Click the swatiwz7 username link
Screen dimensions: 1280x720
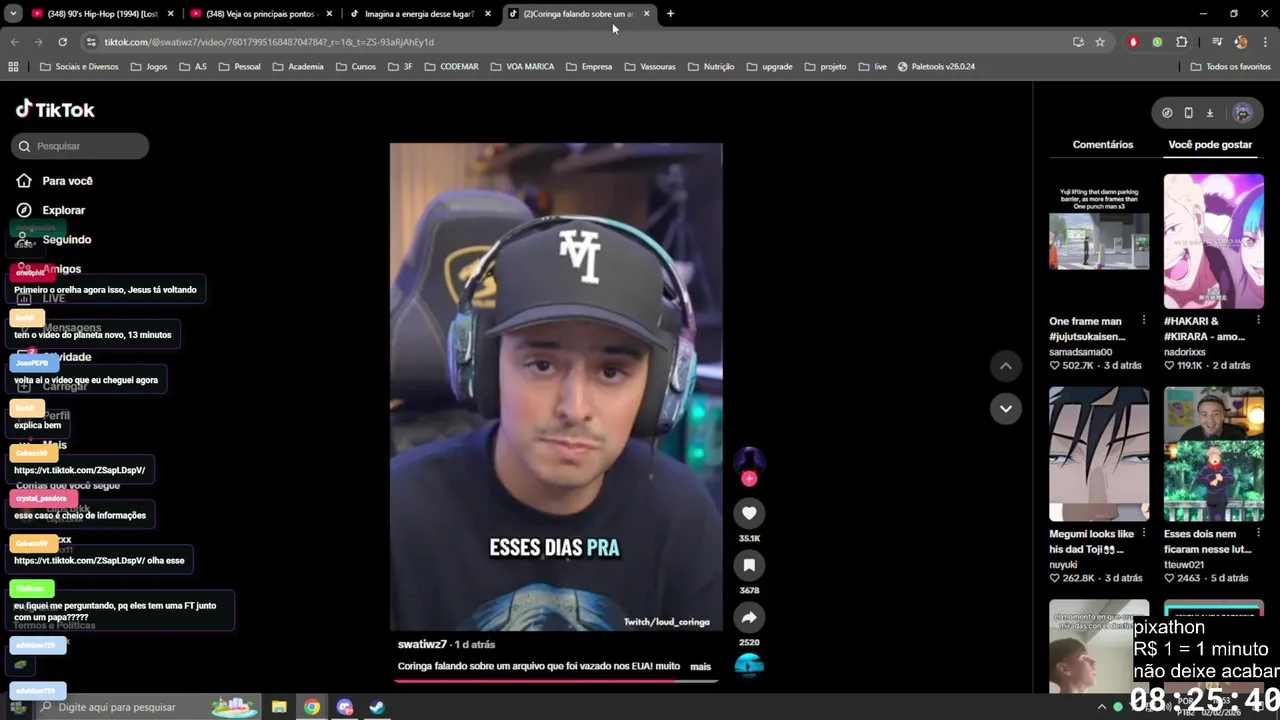421,645
